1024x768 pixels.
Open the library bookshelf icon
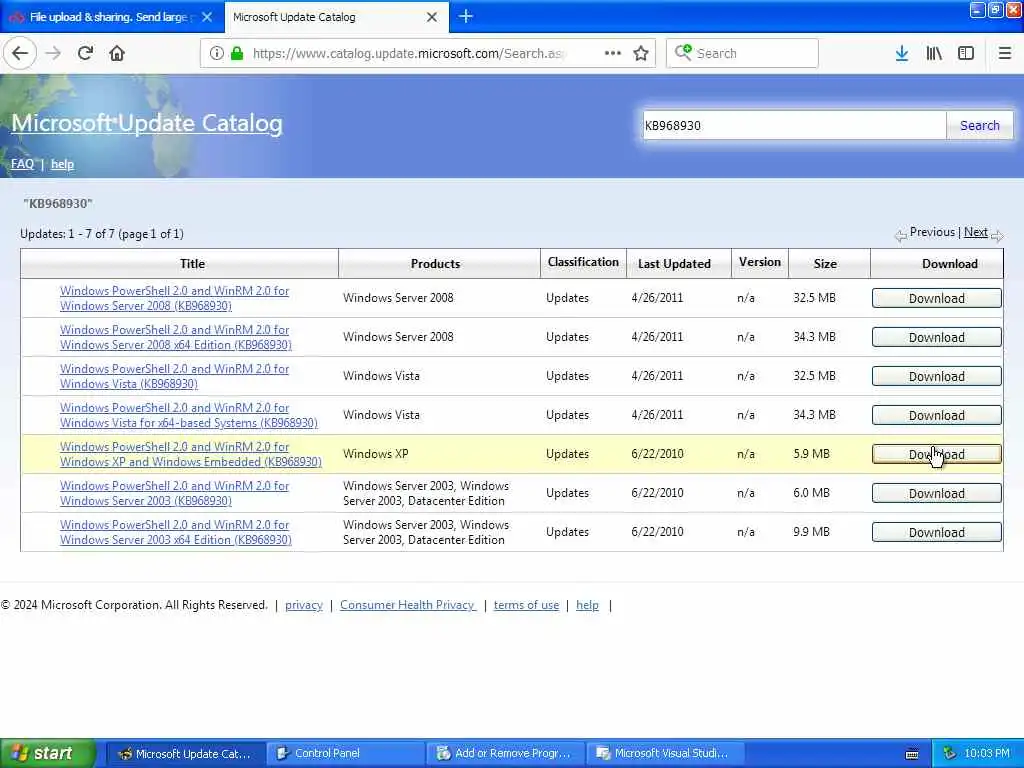pos(934,53)
